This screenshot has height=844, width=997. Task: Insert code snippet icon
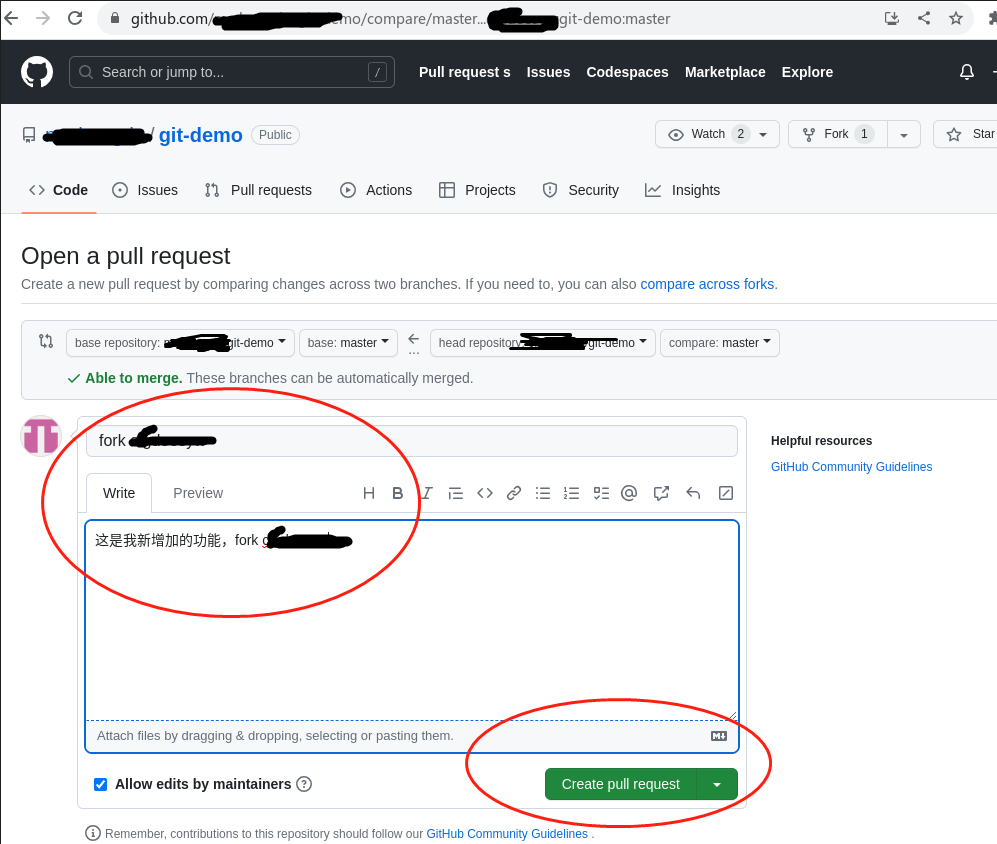click(485, 493)
